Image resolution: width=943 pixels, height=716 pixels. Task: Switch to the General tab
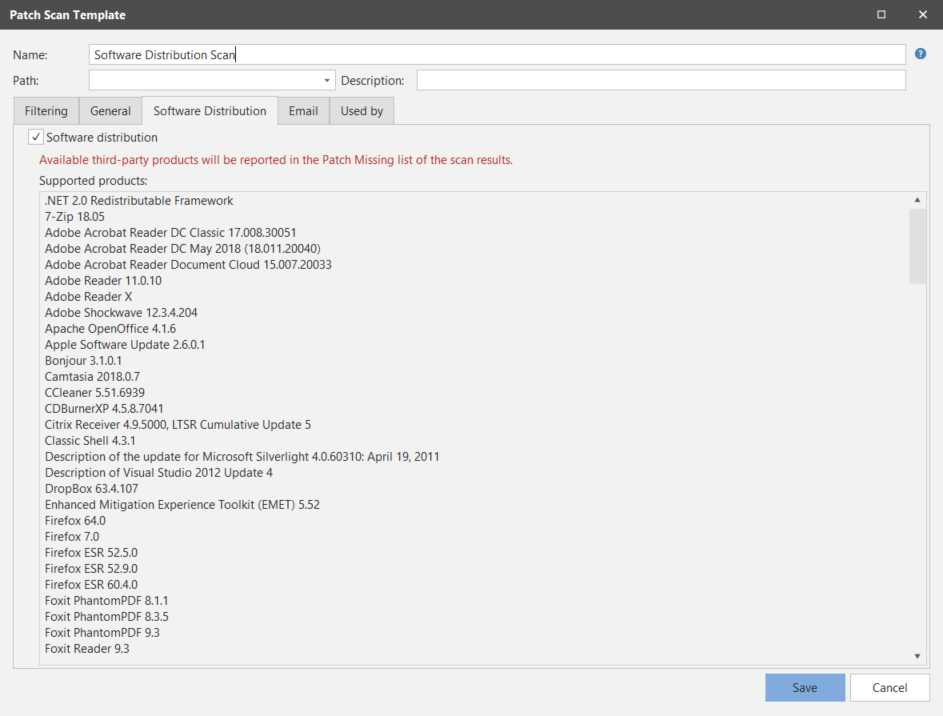pyautogui.click(x=110, y=111)
